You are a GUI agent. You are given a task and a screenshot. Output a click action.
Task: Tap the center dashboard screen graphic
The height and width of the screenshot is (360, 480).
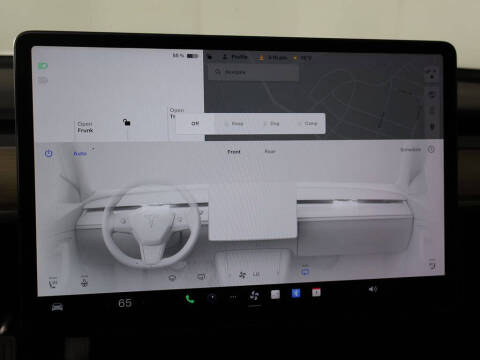[252, 210]
